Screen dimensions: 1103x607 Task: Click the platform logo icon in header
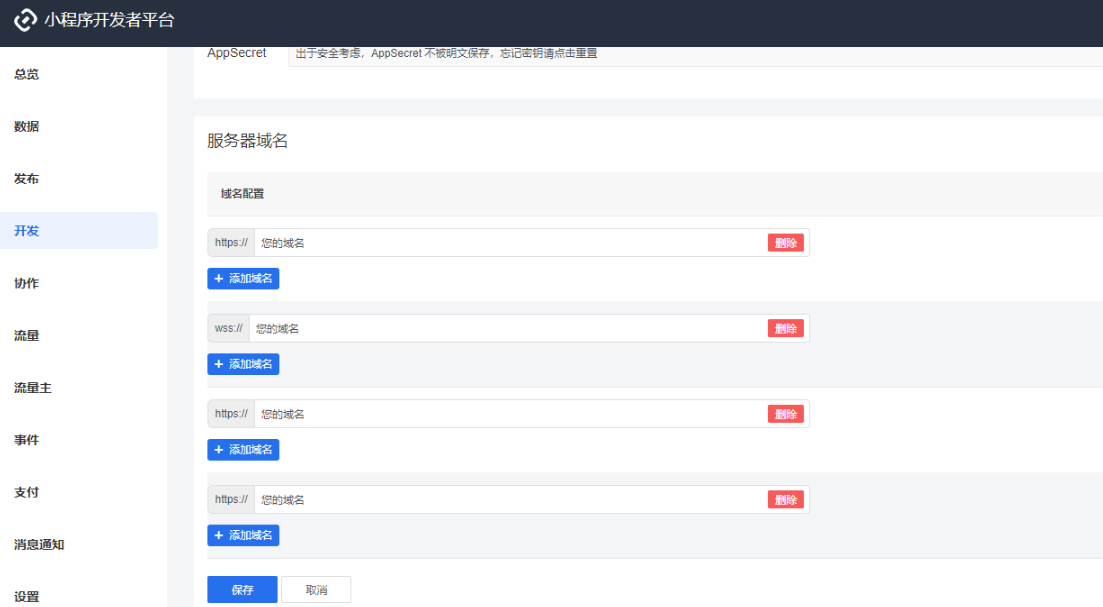point(25,20)
